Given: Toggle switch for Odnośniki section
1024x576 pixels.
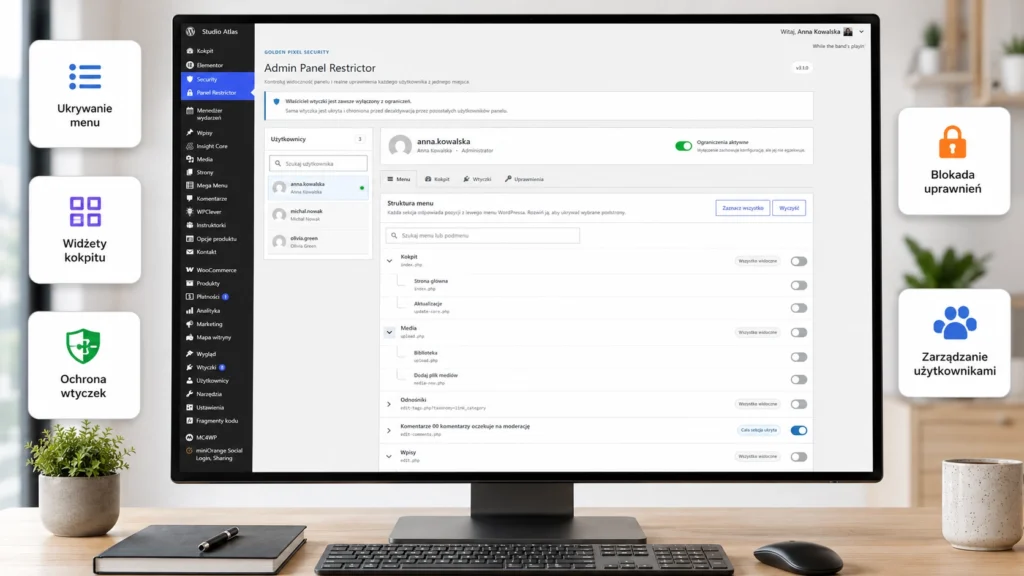Looking at the screenshot, I should point(799,404).
